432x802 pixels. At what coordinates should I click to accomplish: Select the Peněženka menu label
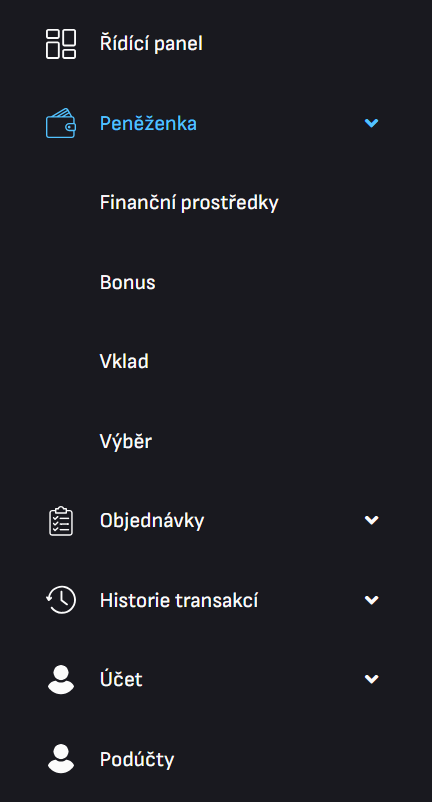pos(148,123)
